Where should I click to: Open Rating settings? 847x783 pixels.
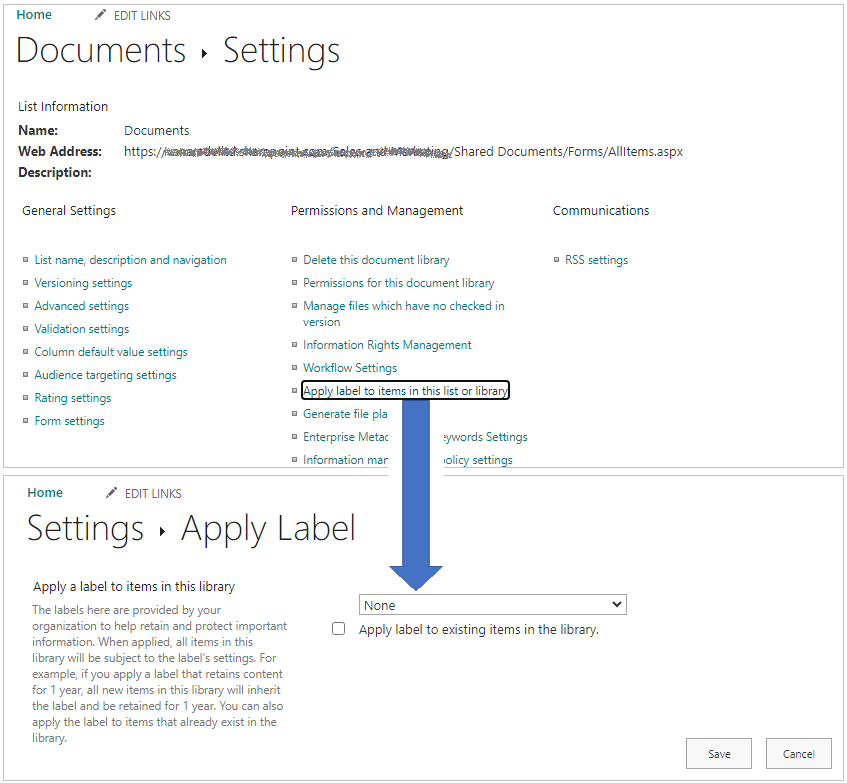[x=72, y=397]
